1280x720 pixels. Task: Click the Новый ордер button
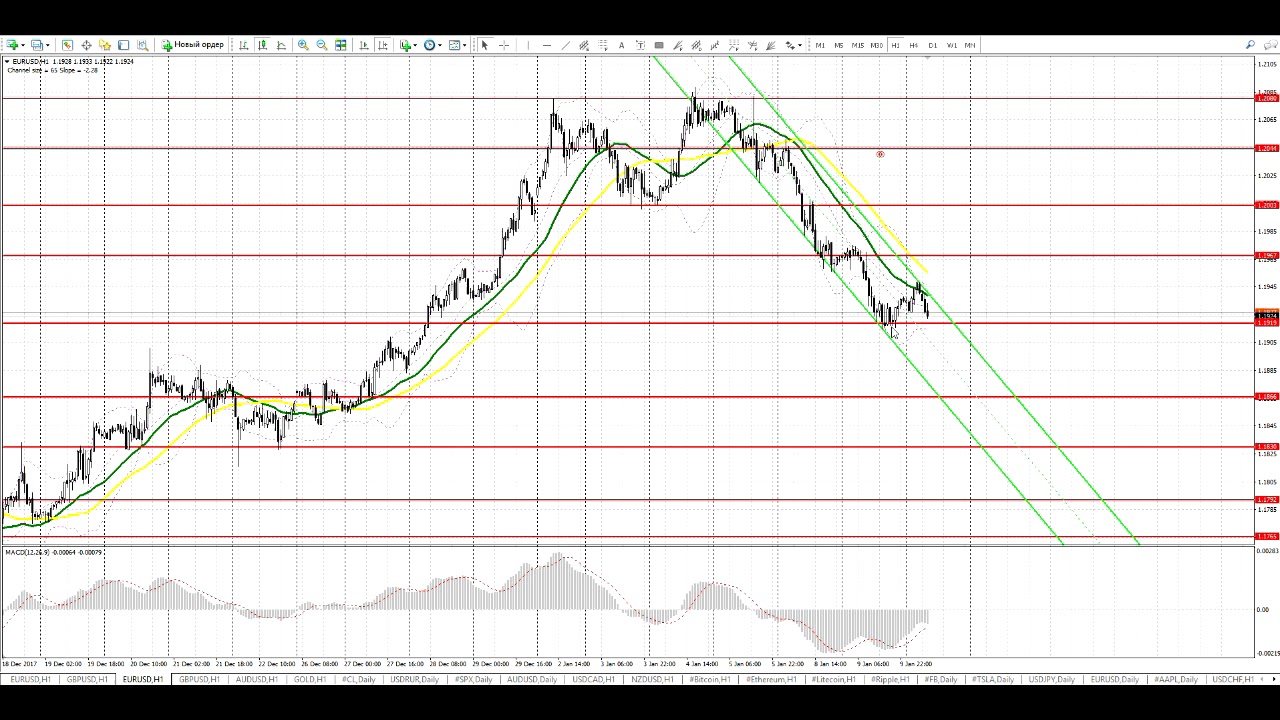coord(193,45)
